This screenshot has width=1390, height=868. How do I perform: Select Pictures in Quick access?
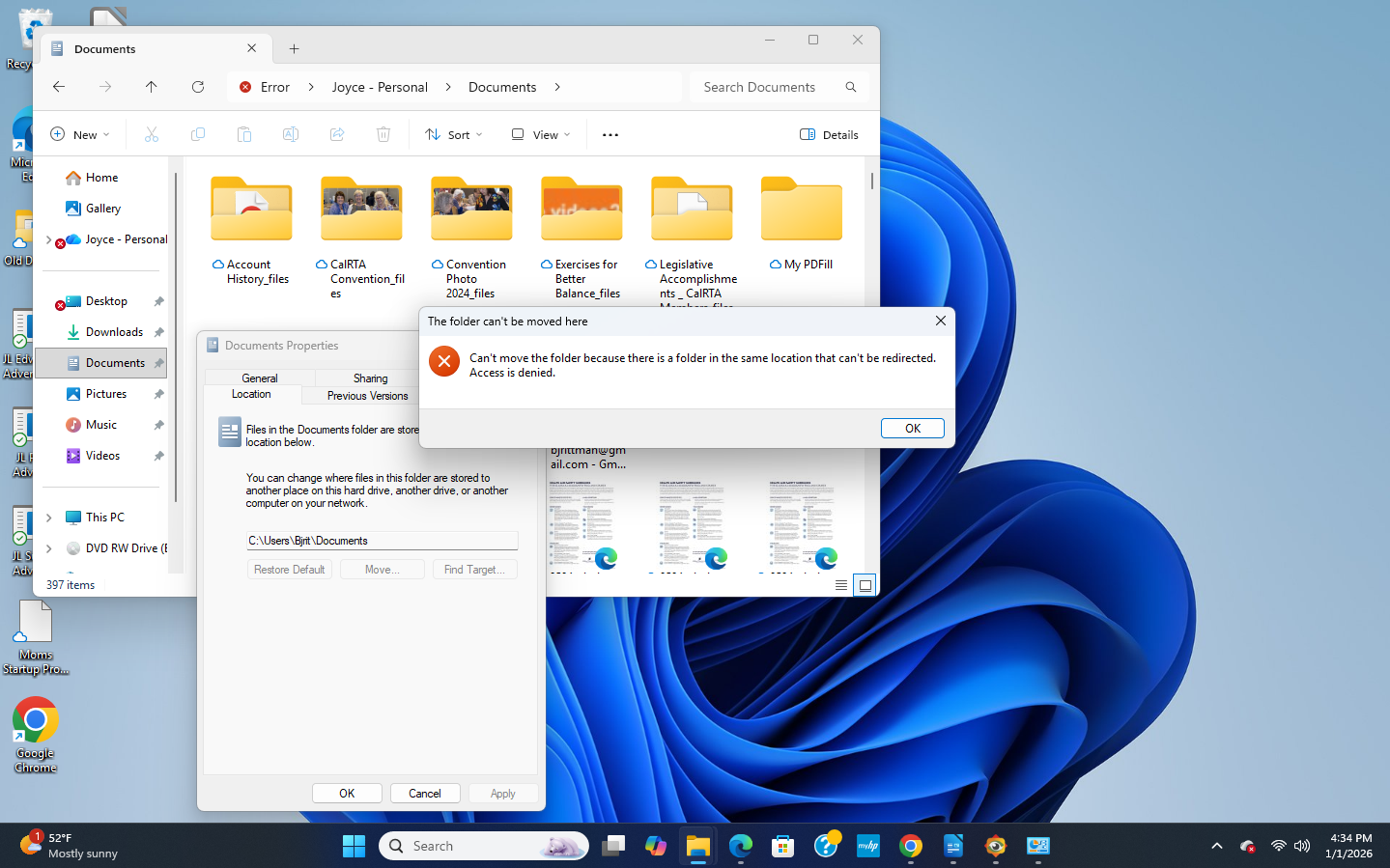coord(104,394)
